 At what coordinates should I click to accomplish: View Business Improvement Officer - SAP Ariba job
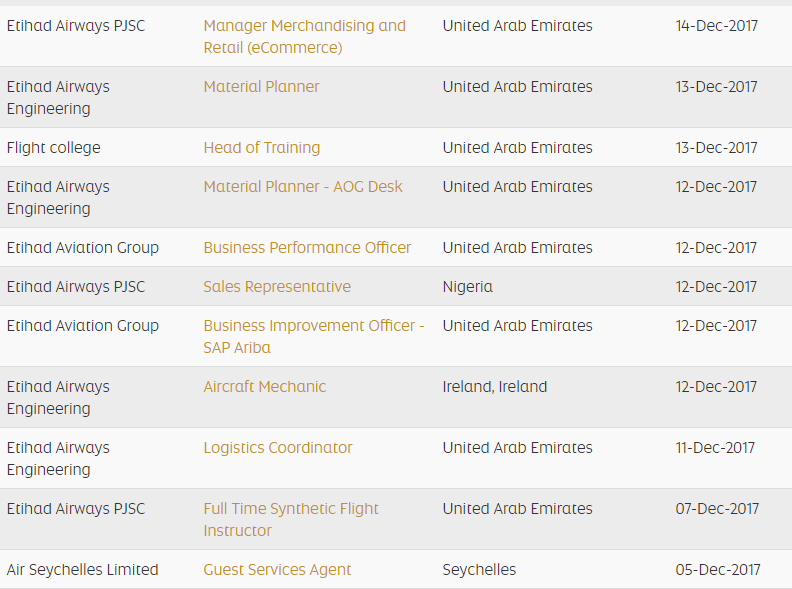click(x=313, y=336)
